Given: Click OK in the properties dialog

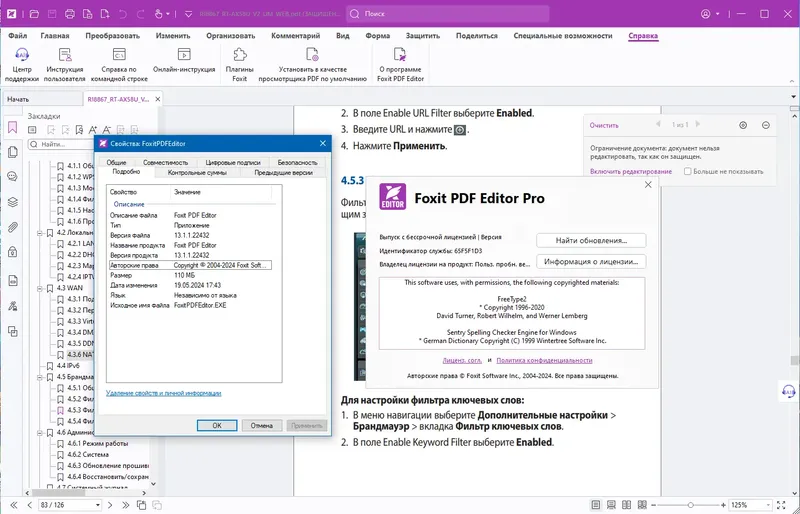Looking at the screenshot, I should (217, 425).
